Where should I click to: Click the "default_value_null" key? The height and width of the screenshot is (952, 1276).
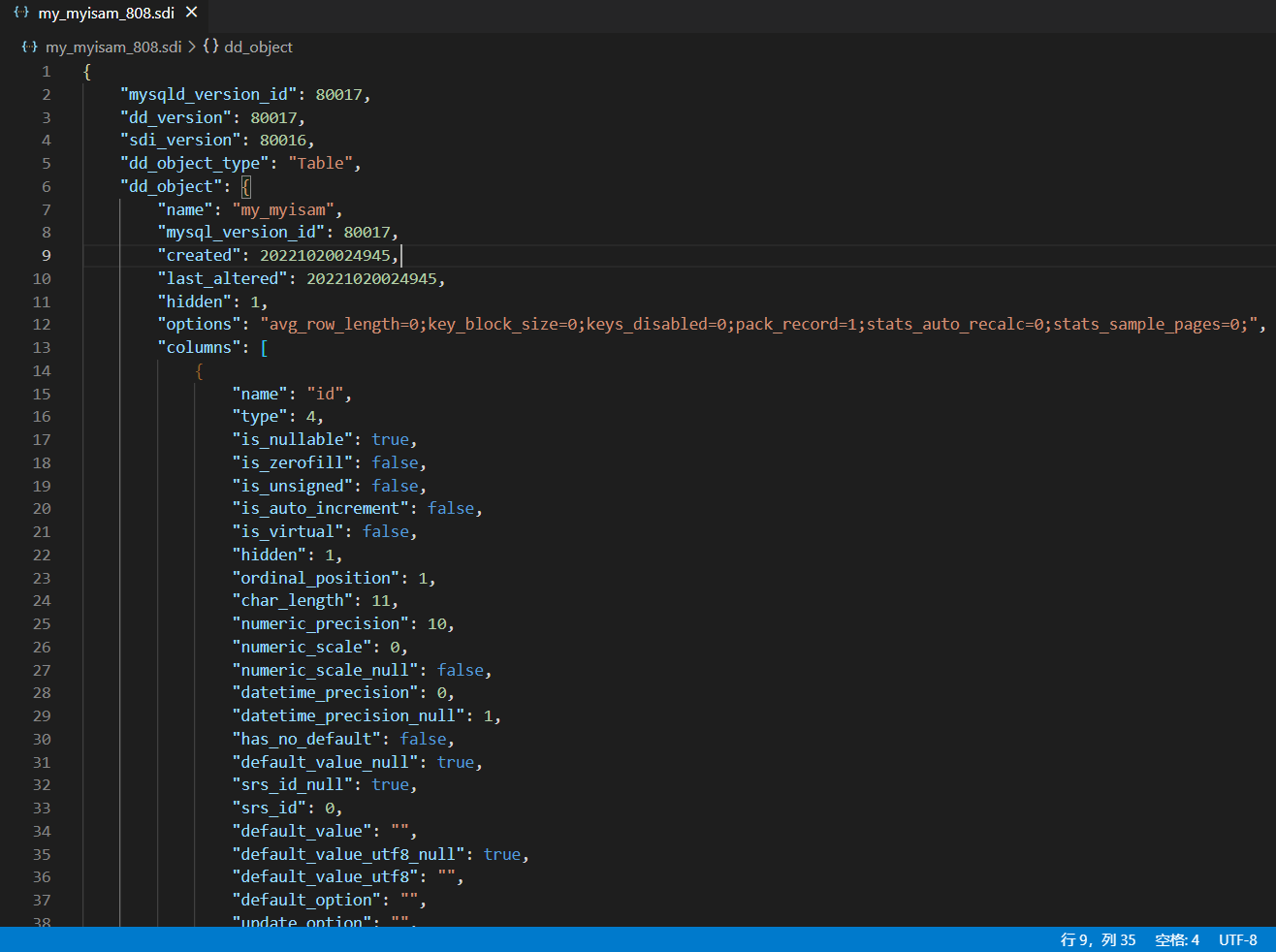click(326, 763)
